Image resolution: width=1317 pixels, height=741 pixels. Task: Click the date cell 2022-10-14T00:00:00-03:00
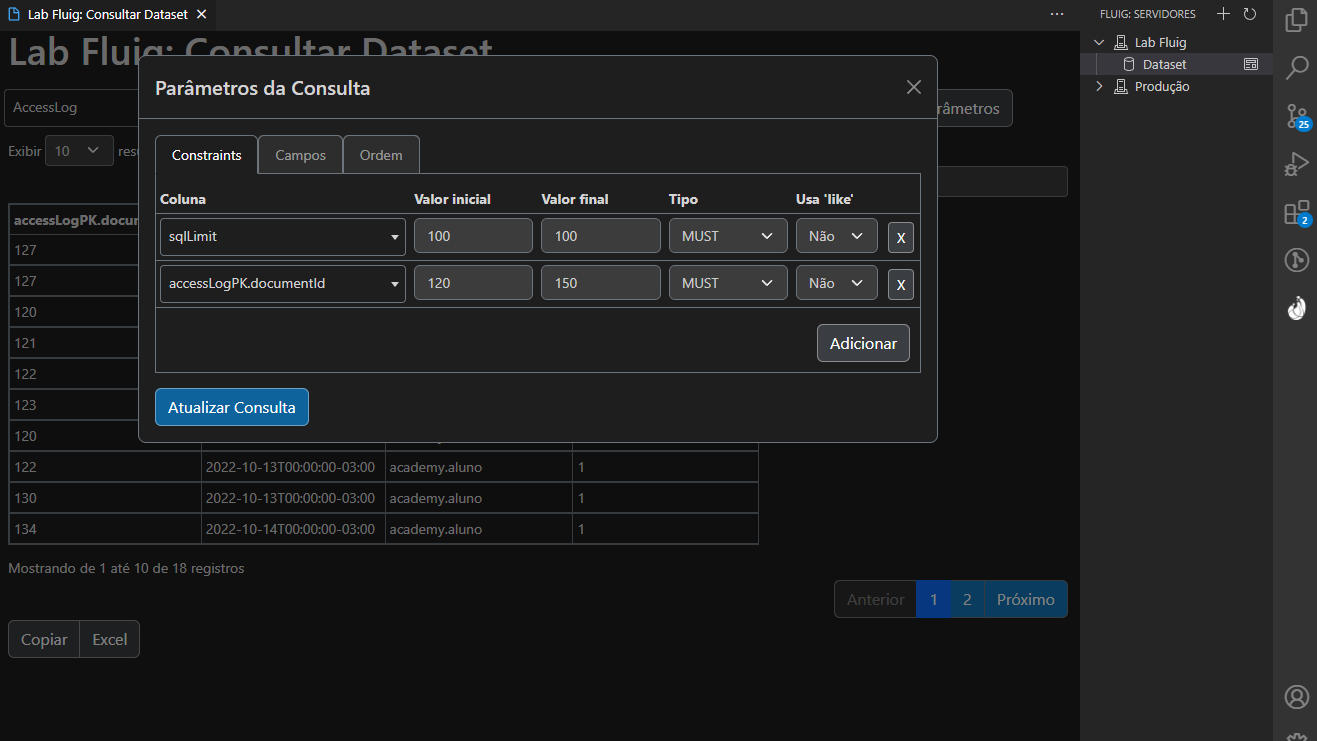pyautogui.click(x=293, y=529)
